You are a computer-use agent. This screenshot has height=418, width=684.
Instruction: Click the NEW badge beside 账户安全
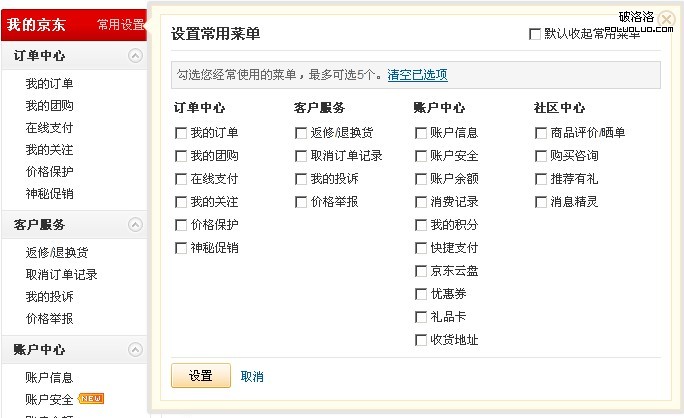click(91, 399)
